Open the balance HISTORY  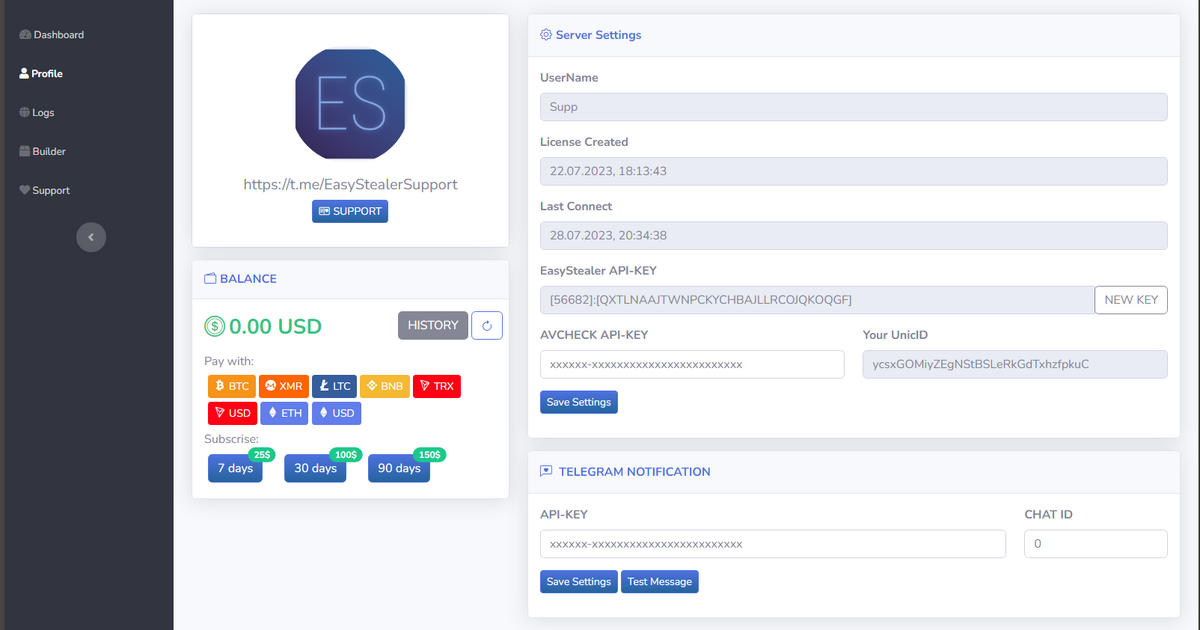[433, 325]
